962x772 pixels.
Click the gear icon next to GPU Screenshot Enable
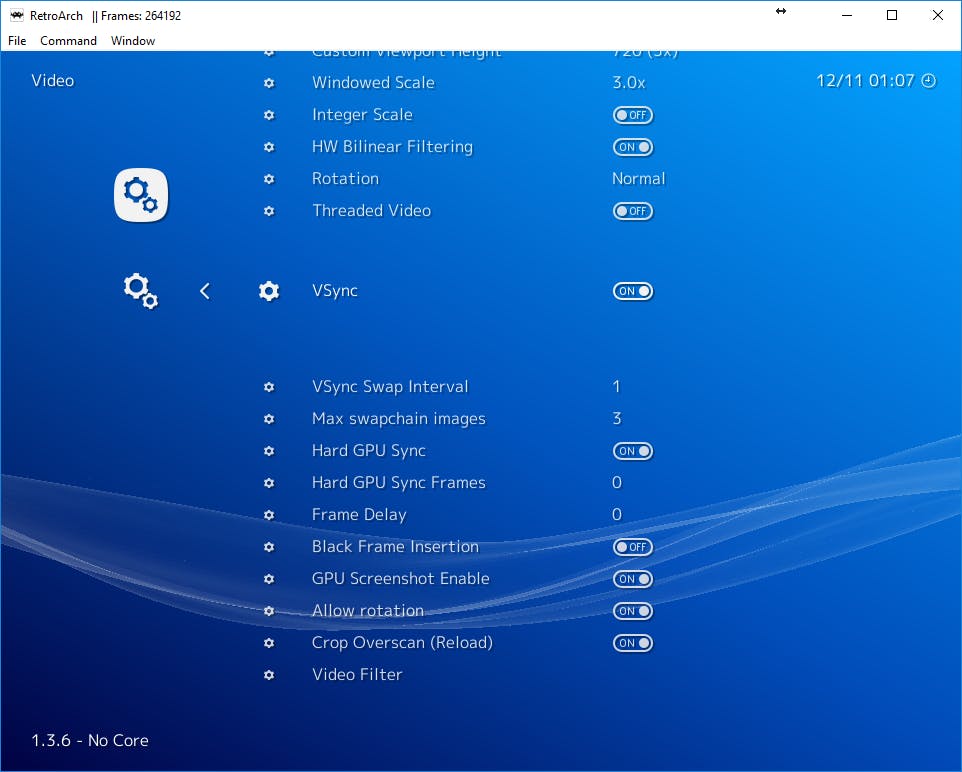(x=269, y=579)
